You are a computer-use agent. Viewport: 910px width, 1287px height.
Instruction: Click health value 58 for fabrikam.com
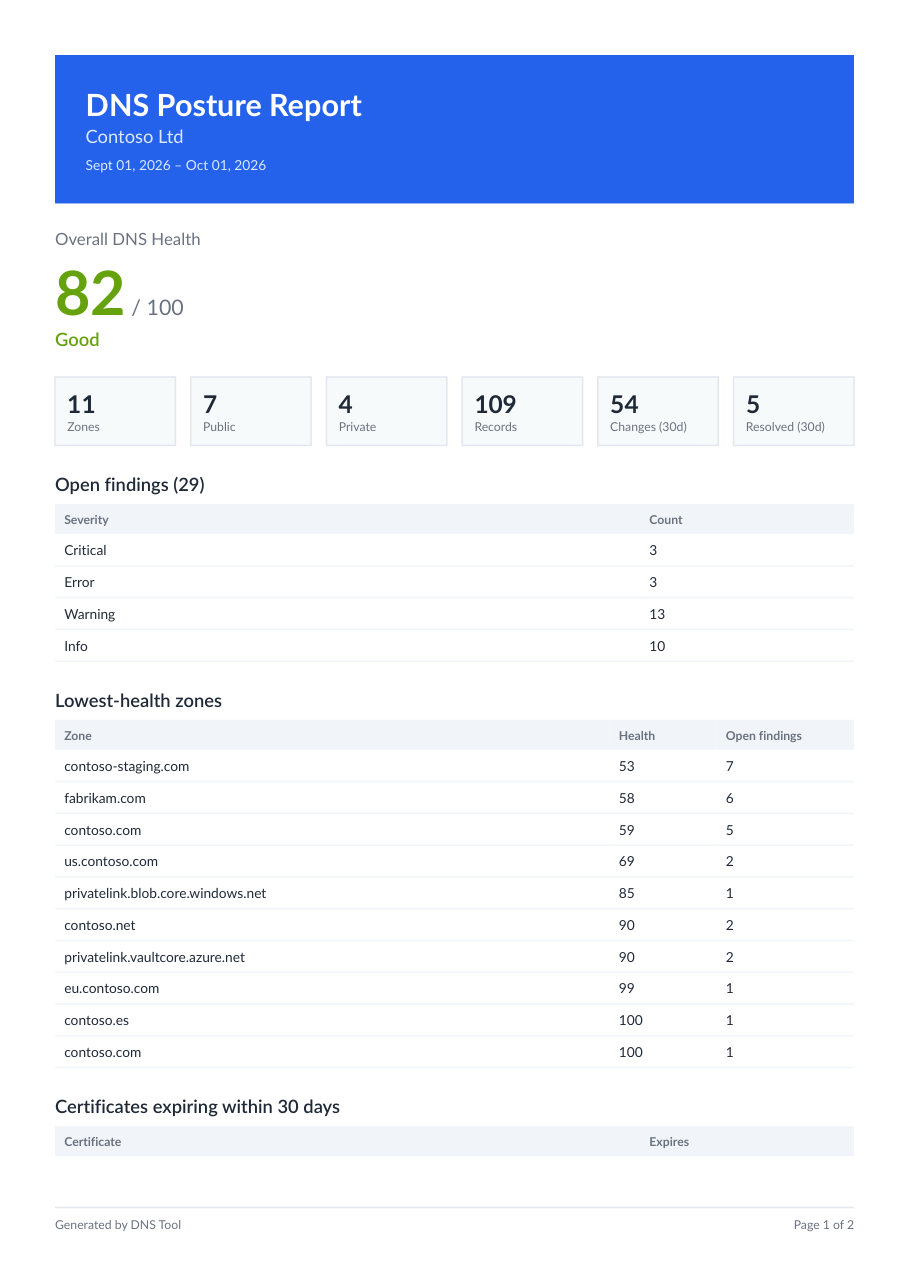(x=627, y=798)
